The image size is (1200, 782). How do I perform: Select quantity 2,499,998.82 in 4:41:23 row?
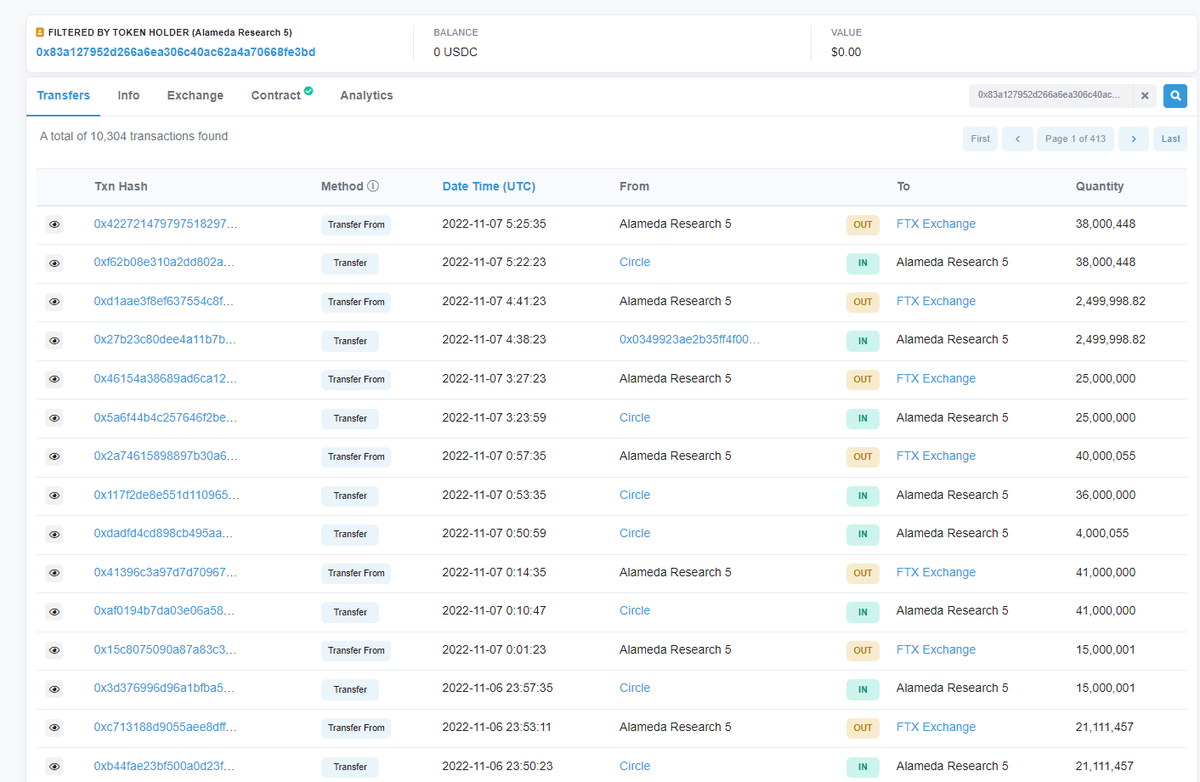[x=1110, y=301]
